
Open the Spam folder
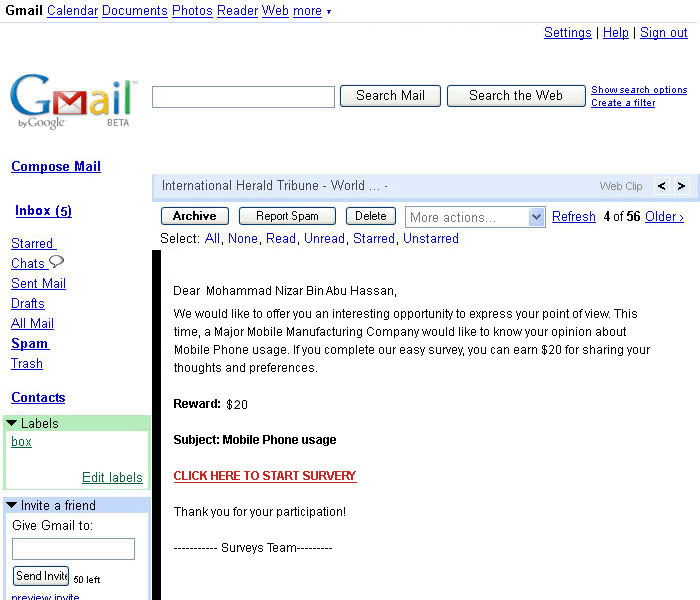pos(29,344)
